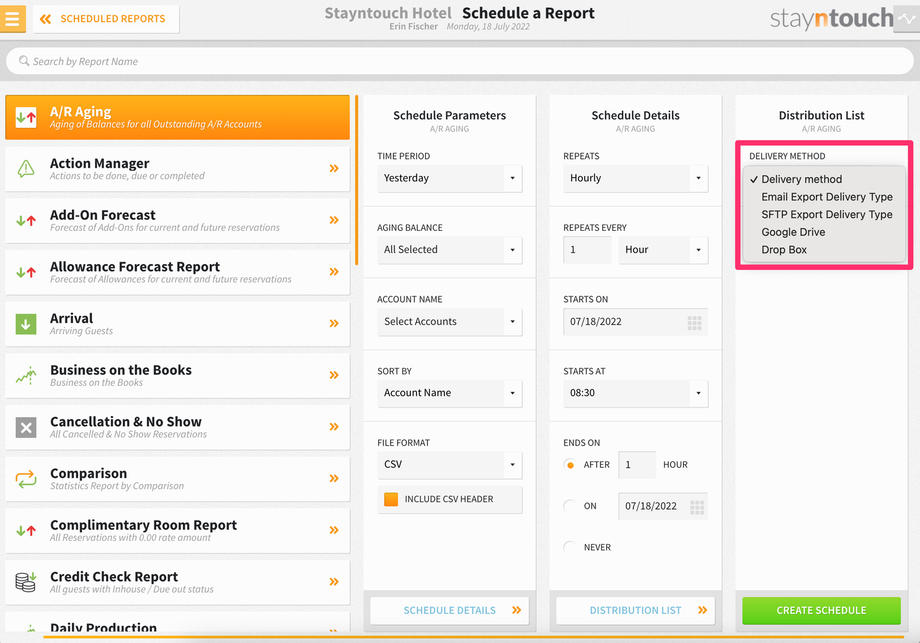Click the chevrons on Schedule Details button

pos(516,610)
